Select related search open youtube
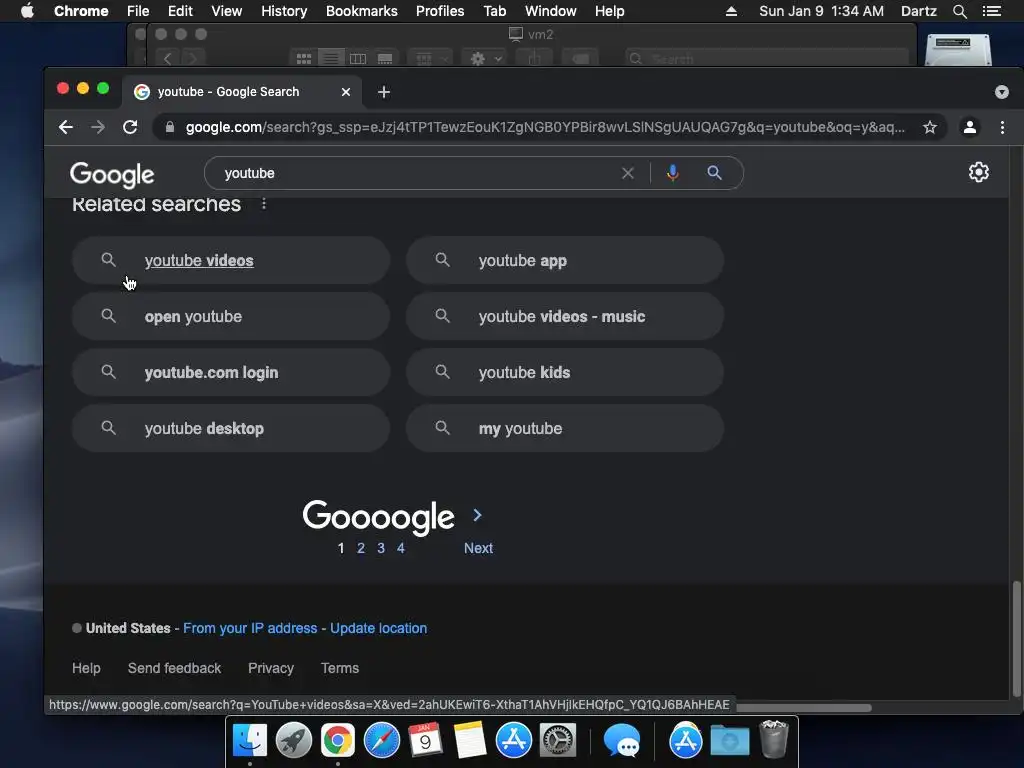 (231, 317)
